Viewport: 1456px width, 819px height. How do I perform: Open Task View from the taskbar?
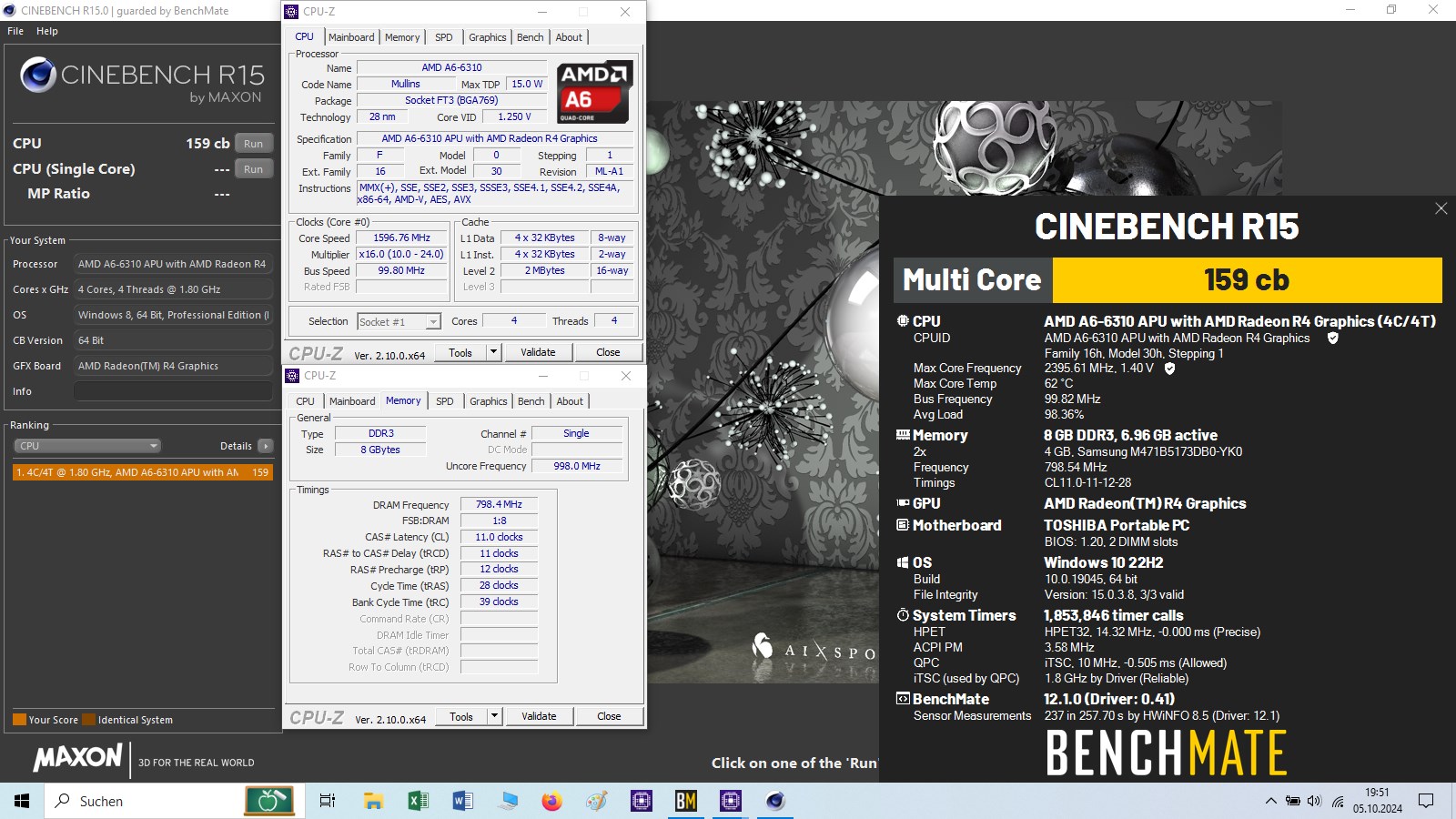coord(328,801)
